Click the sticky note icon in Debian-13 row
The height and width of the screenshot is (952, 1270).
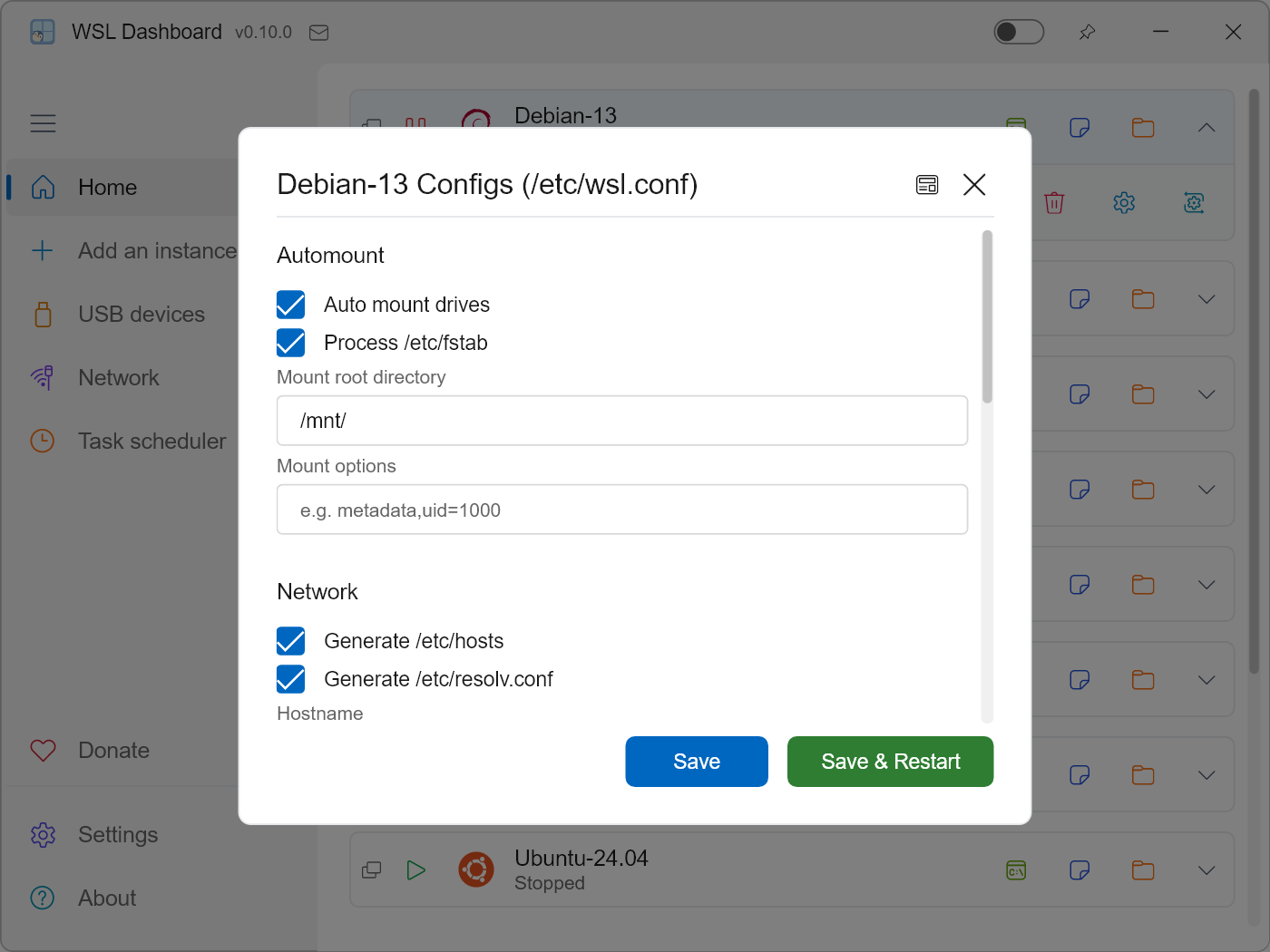click(x=1079, y=128)
